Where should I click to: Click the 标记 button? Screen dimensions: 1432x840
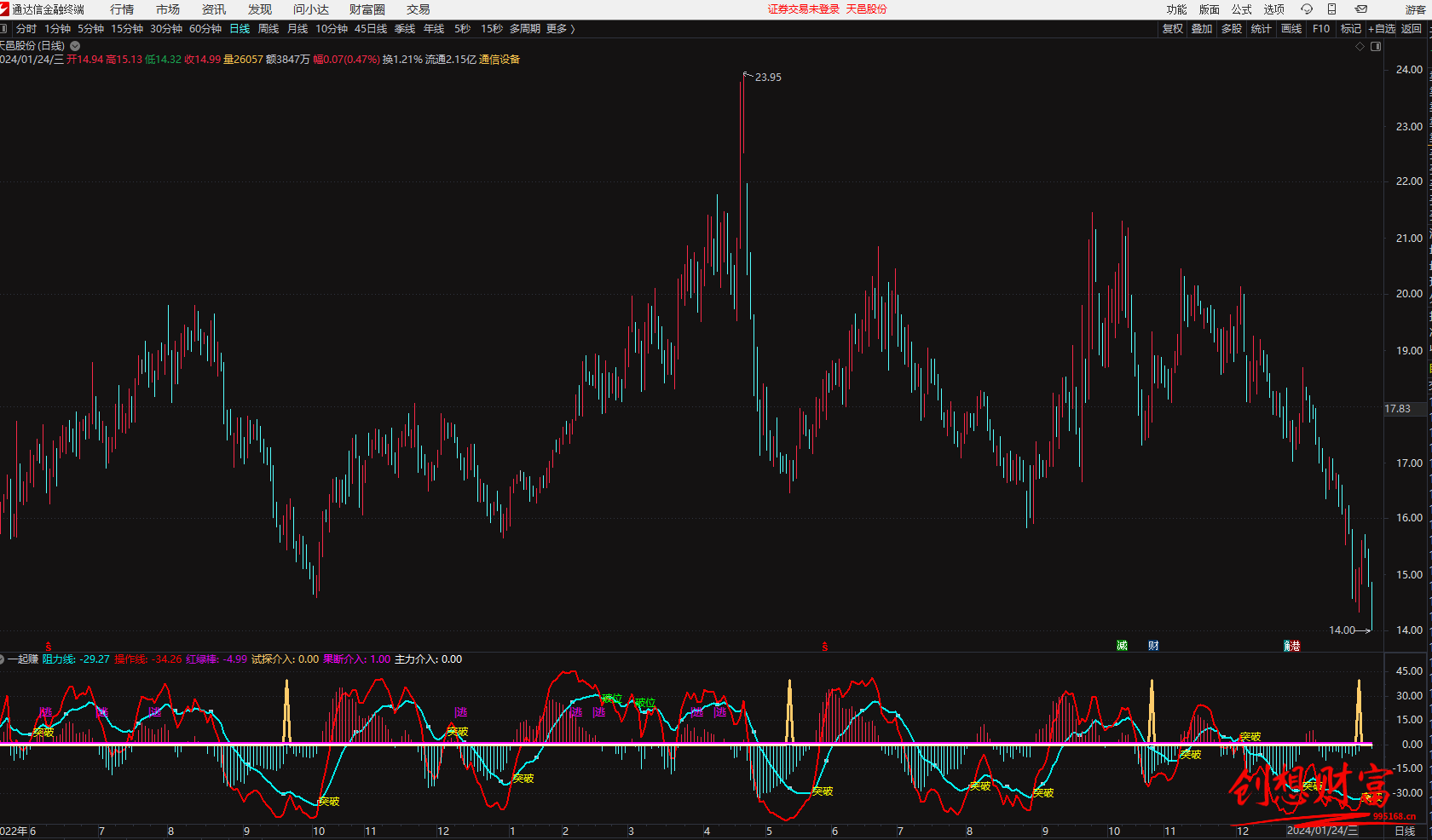point(1351,28)
